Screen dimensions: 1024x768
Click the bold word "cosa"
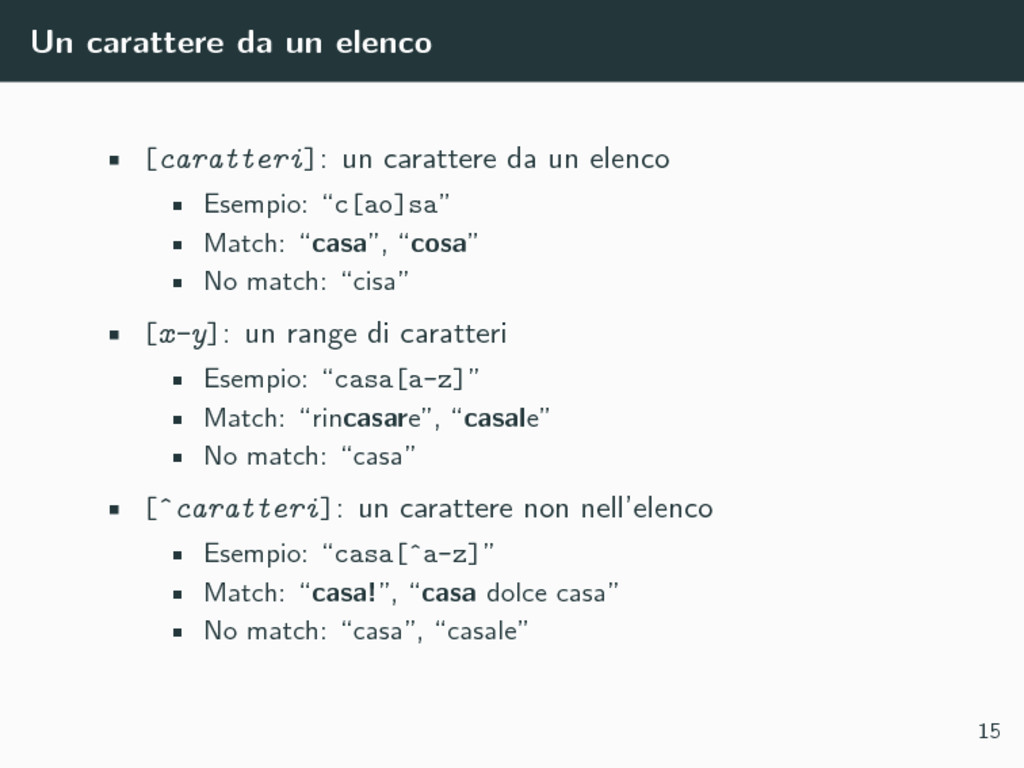438,244
